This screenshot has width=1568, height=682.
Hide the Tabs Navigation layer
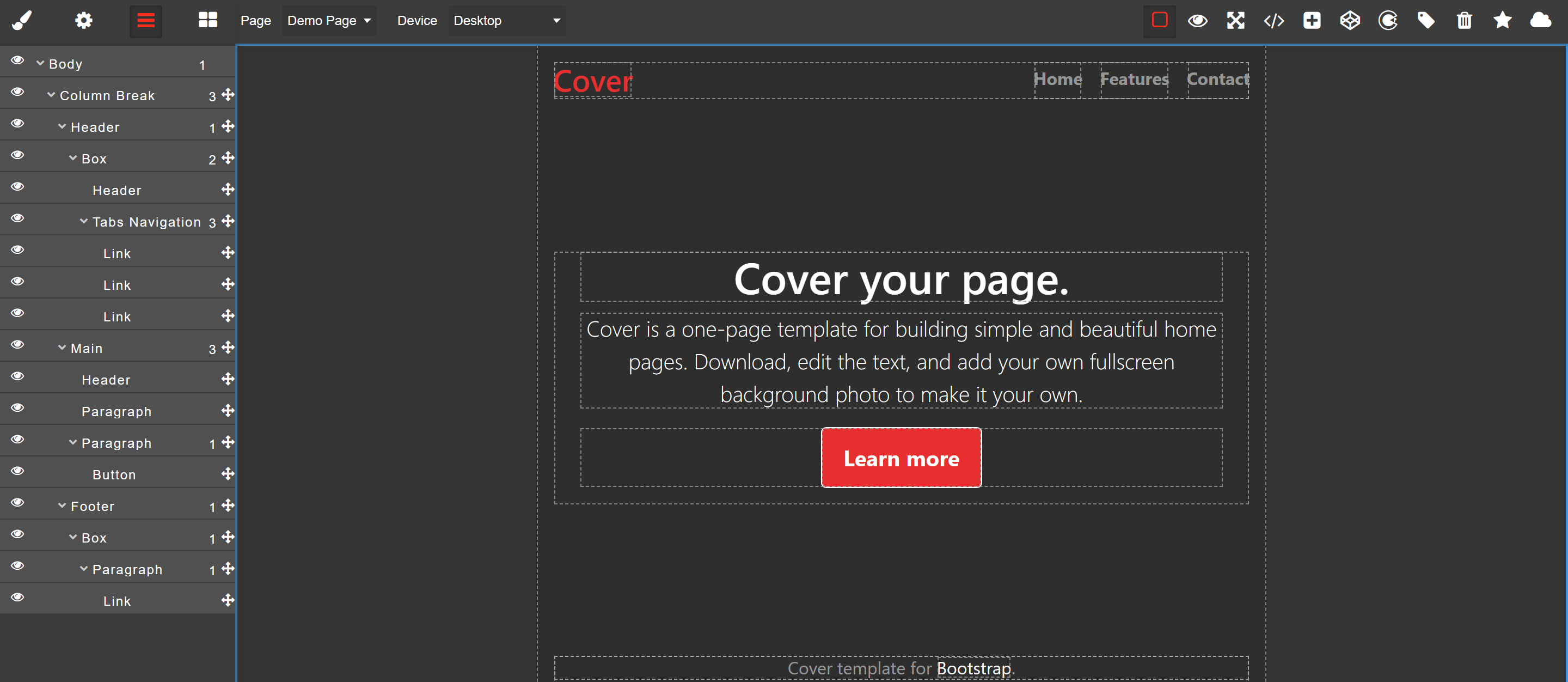coord(17,218)
